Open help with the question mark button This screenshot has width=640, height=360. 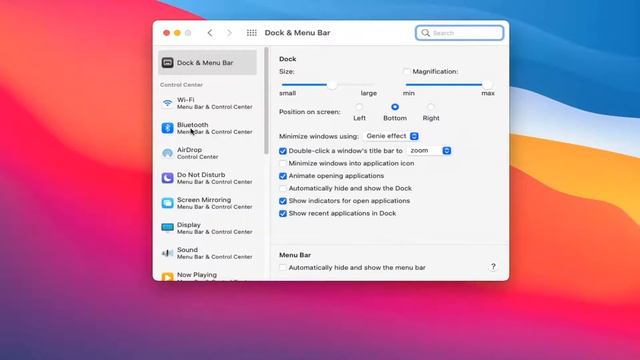click(x=493, y=267)
